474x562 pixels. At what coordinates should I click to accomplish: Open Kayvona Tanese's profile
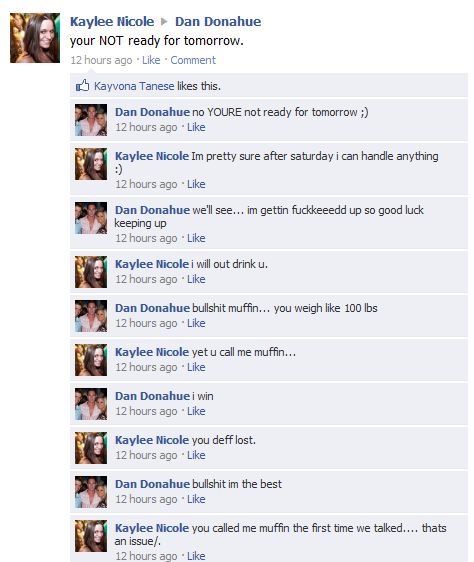[x=134, y=86]
